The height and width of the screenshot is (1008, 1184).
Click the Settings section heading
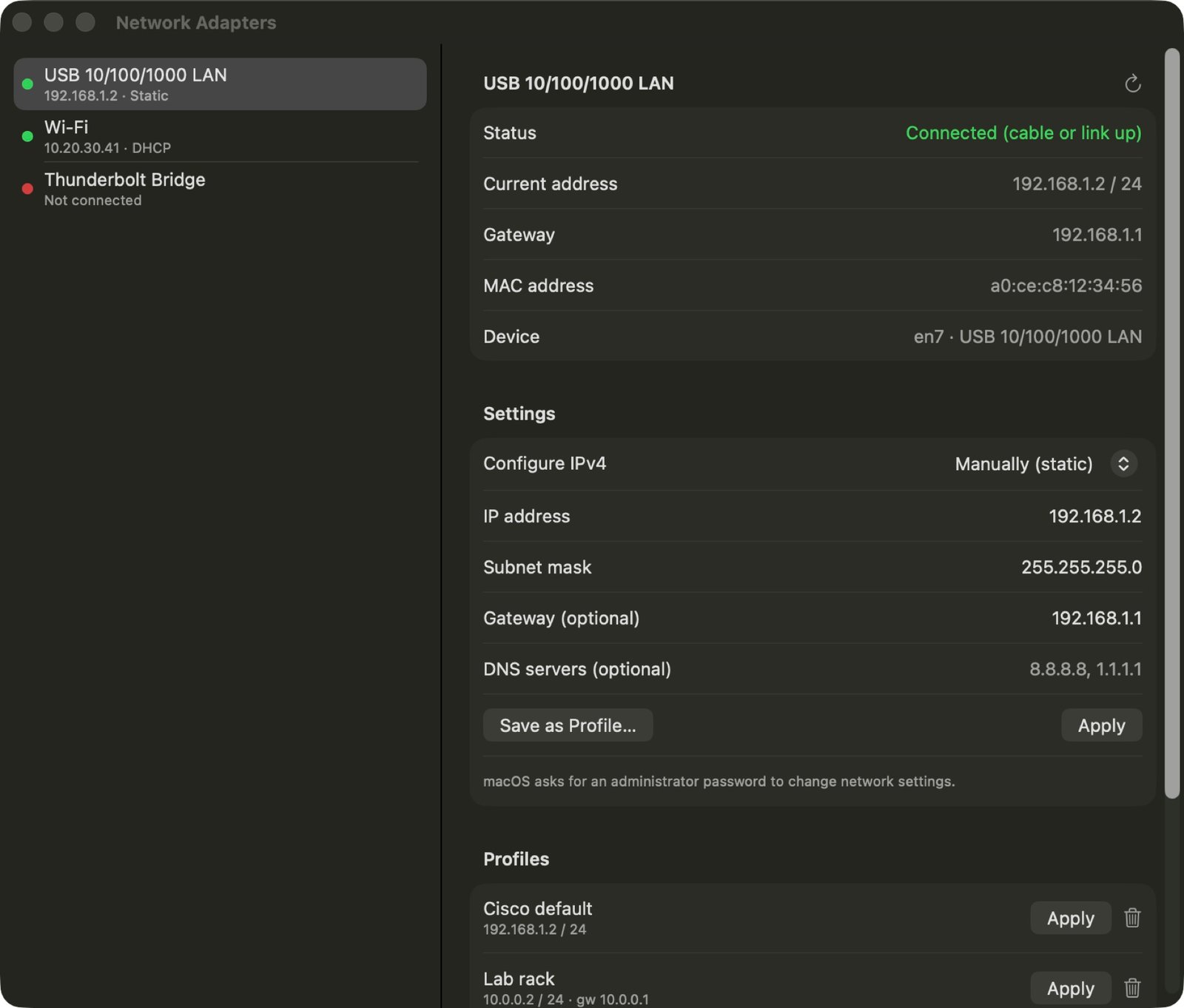(x=519, y=414)
